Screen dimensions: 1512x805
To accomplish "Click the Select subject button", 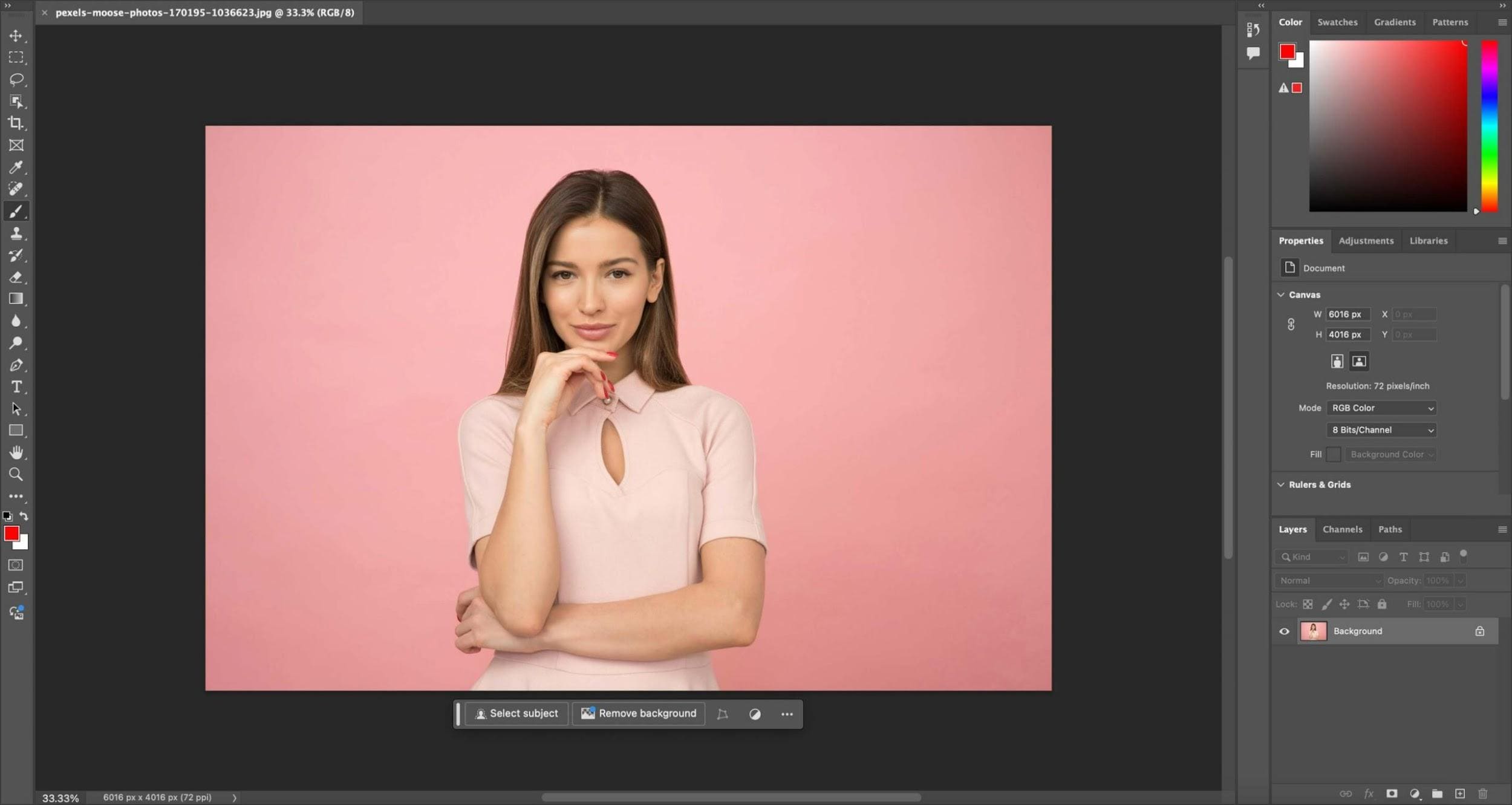I will pyautogui.click(x=516, y=714).
